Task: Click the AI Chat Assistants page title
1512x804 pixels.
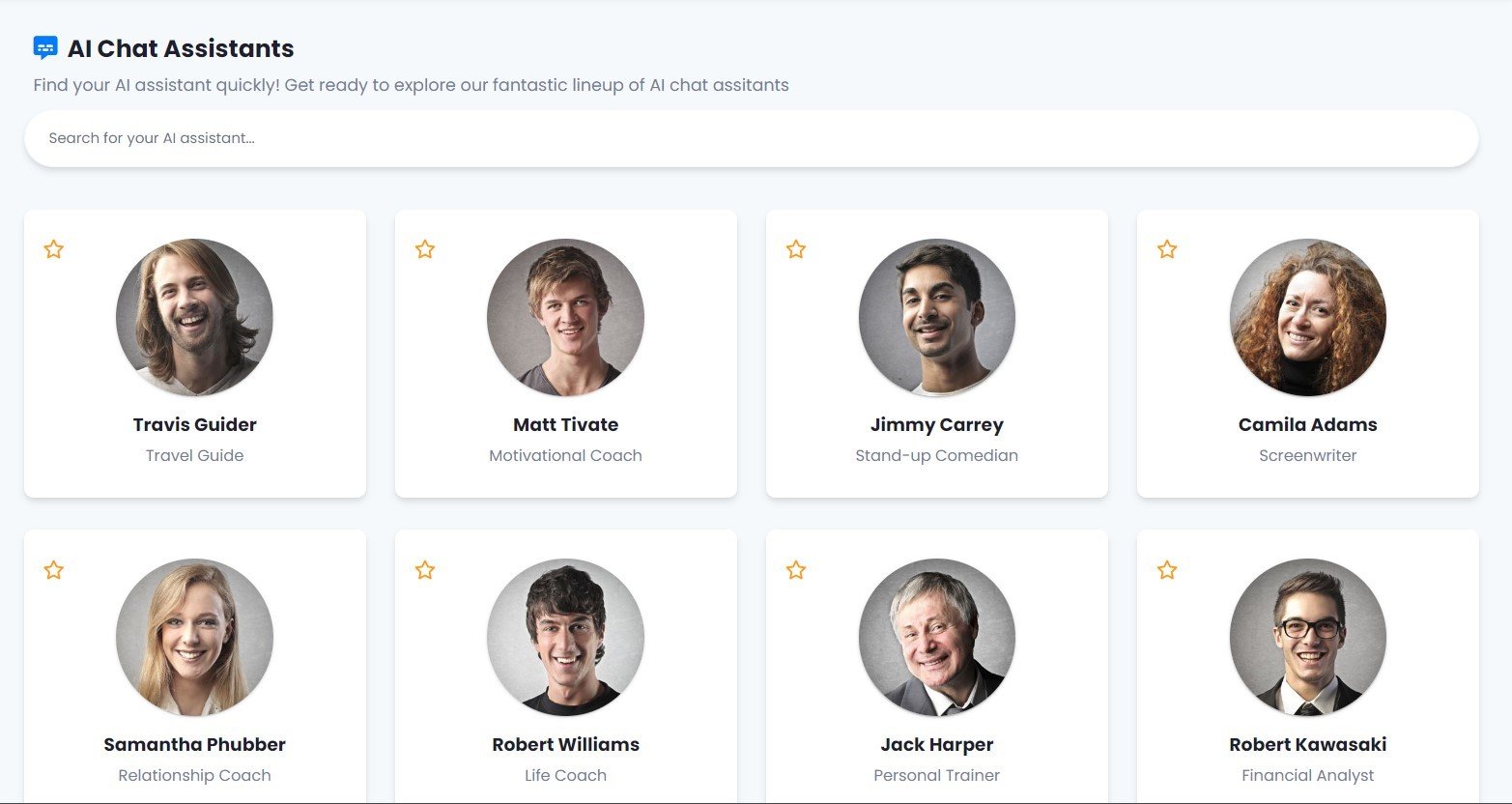Action: pyautogui.click(x=181, y=48)
